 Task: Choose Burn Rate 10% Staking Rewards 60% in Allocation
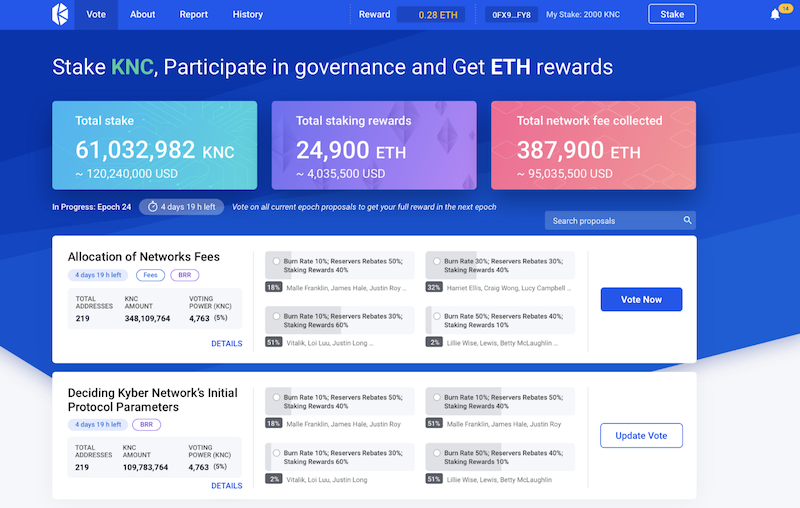(272, 317)
